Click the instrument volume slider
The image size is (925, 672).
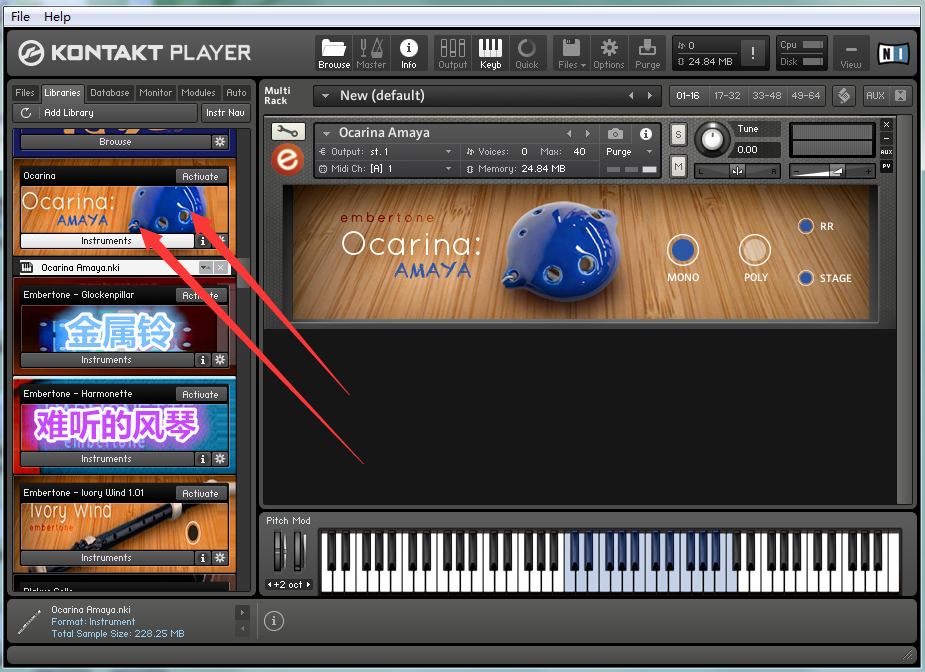click(832, 171)
